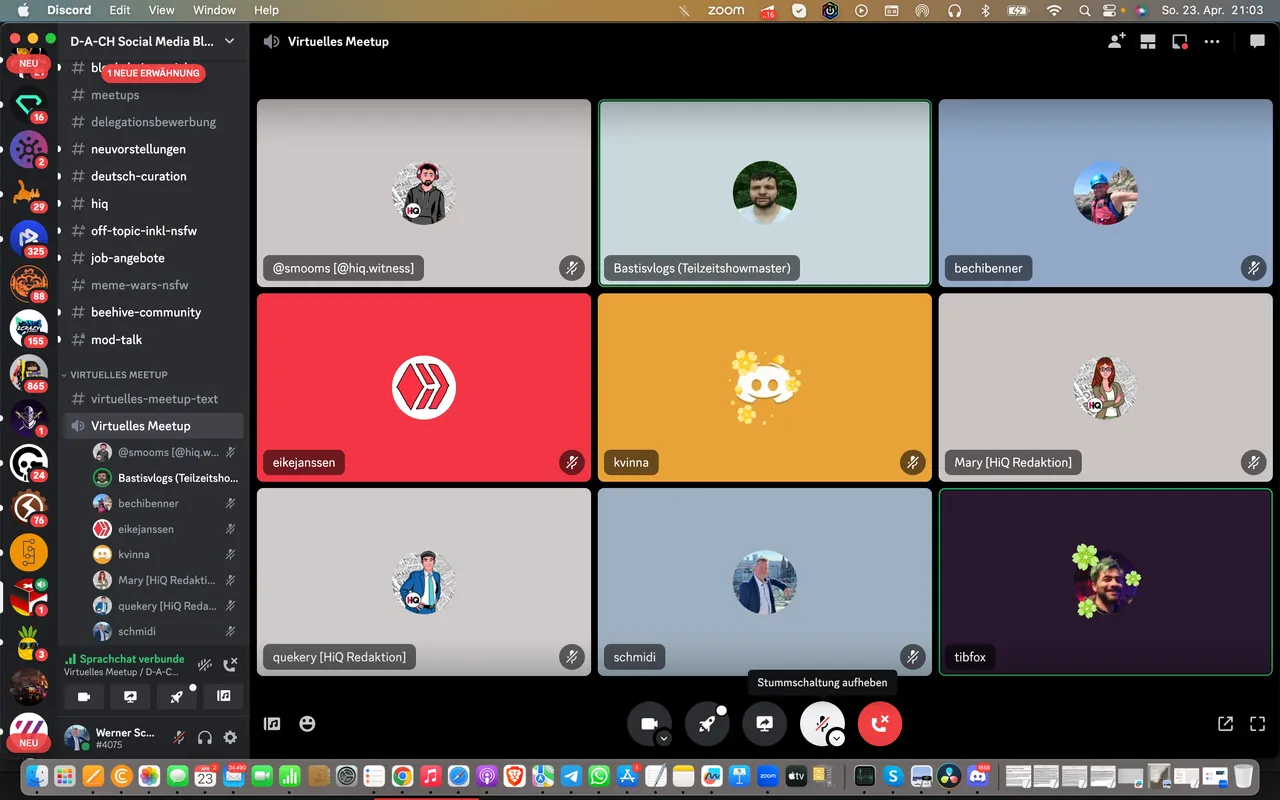Open the delegationsbewerbung channel
The height and width of the screenshot is (800, 1280).
pos(151,122)
